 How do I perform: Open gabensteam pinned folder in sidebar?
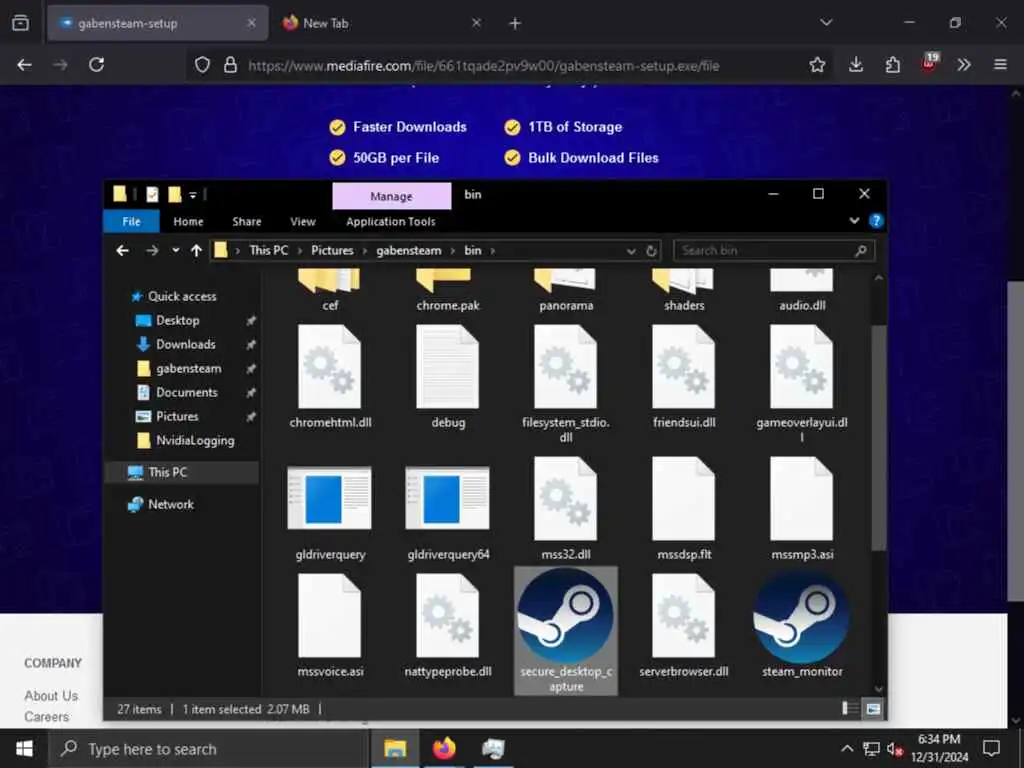pyautogui.click(x=189, y=368)
